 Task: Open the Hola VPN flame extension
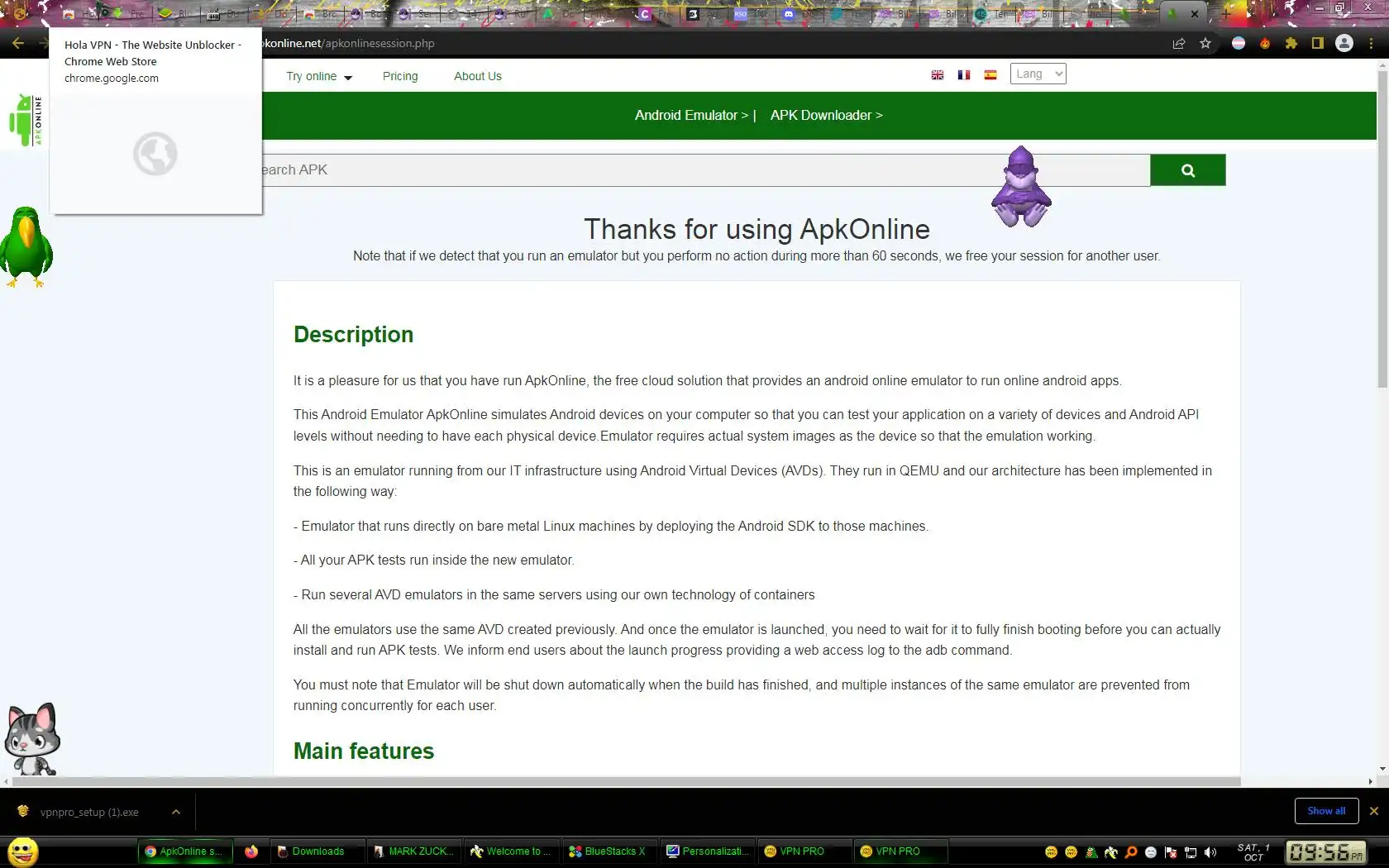(x=1265, y=44)
